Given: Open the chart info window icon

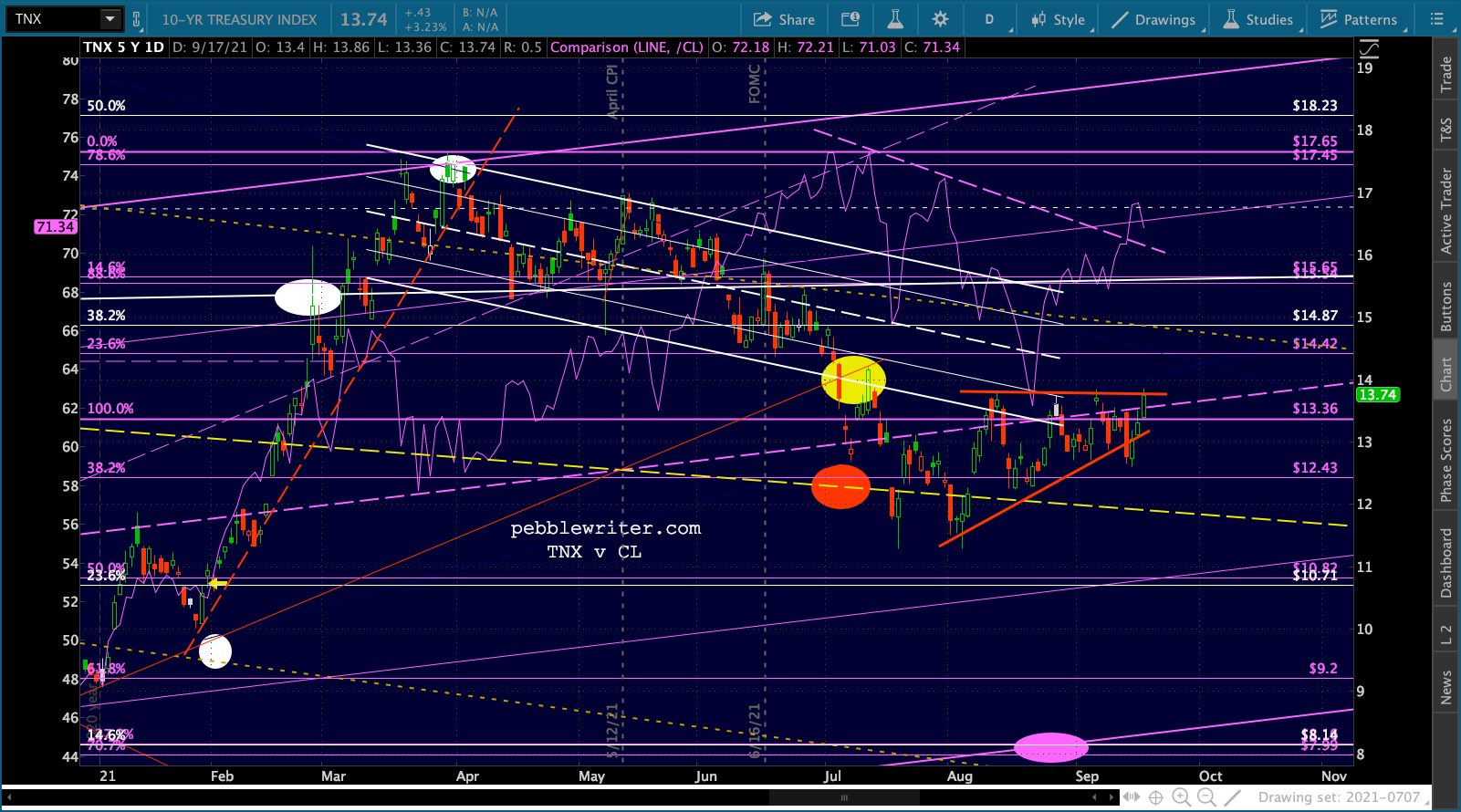Looking at the screenshot, I should [850, 19].
